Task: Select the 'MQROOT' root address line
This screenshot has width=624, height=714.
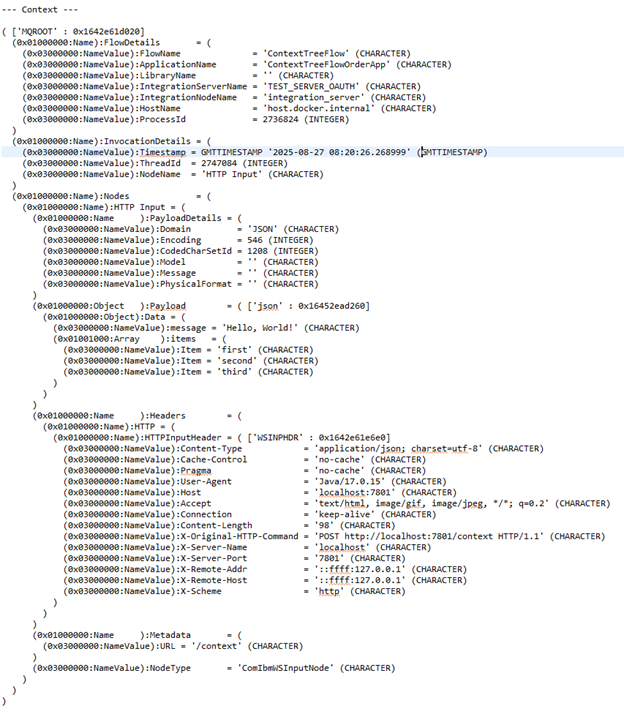Action: click(73, 31)
